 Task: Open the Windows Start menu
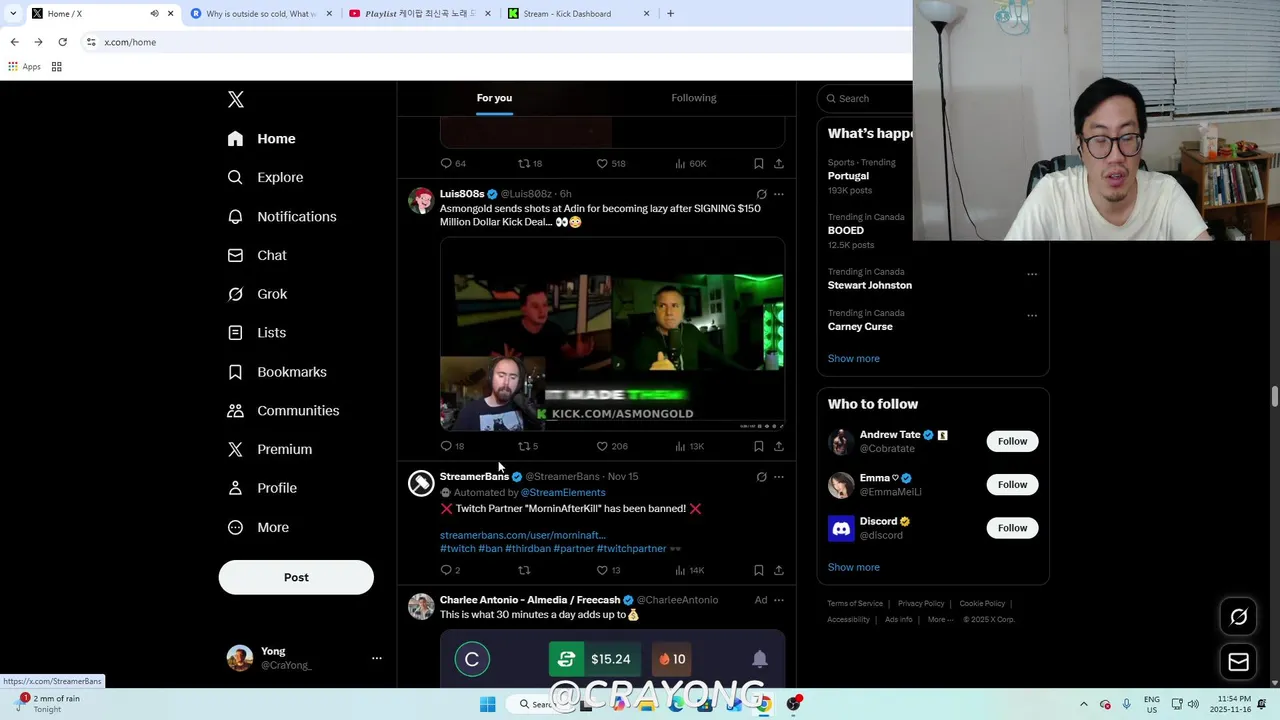(487, 704)
